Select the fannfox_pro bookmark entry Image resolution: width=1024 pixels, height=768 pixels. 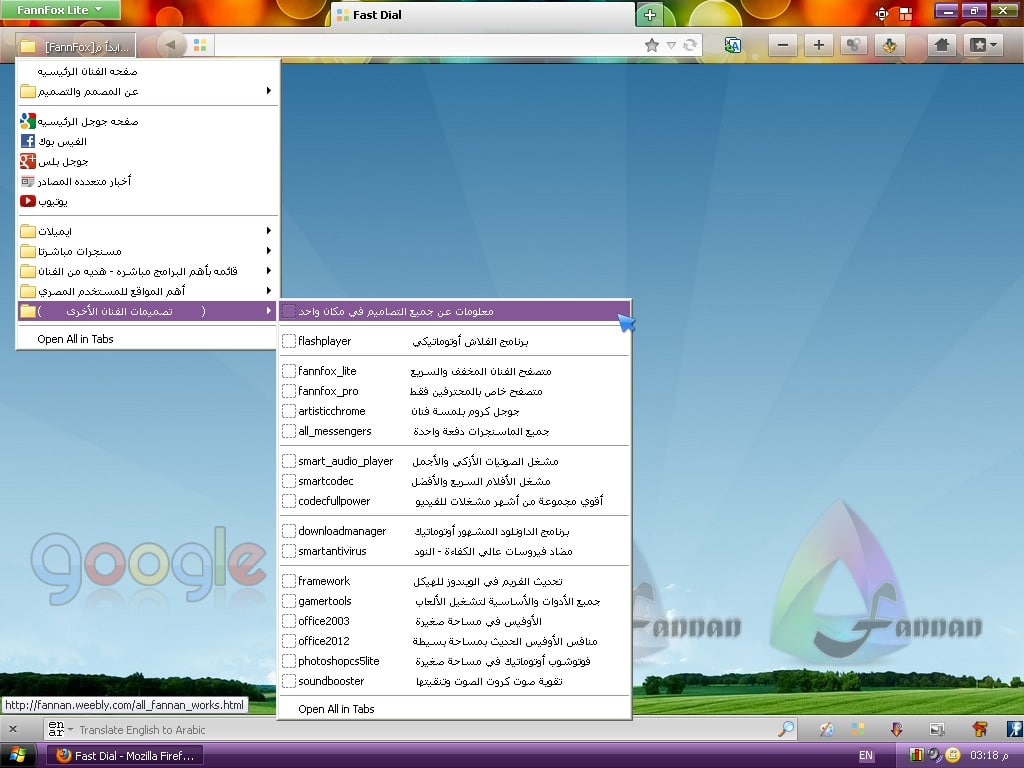[455, 391]
